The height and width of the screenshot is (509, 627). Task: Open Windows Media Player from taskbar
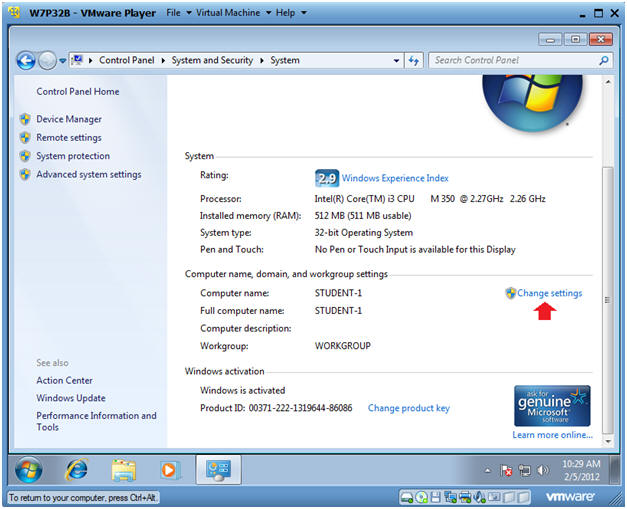[x=170, y=470]
